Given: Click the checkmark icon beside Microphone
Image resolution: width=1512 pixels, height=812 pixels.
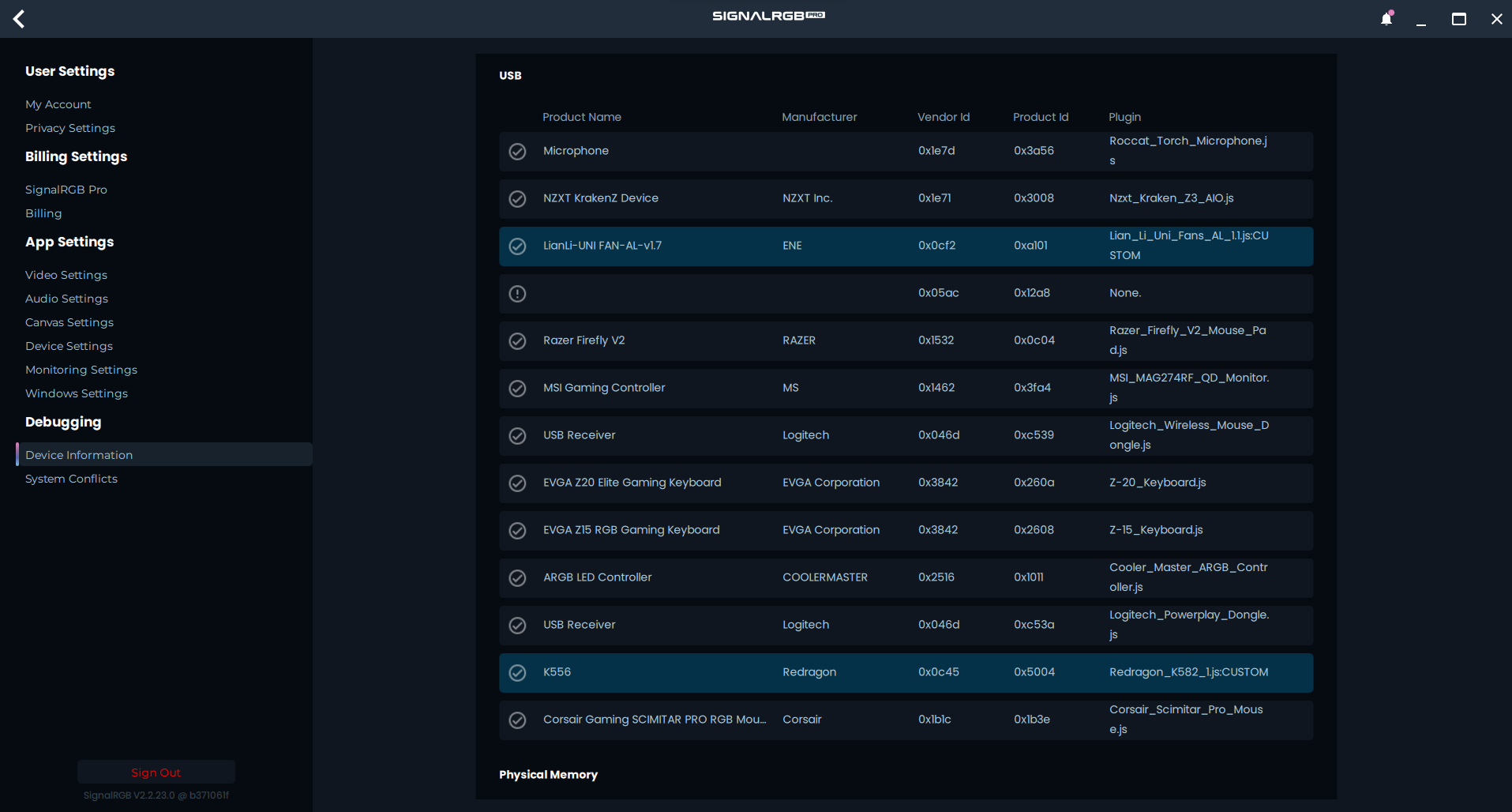Looking at the screenshot, I should pos(517,152).
